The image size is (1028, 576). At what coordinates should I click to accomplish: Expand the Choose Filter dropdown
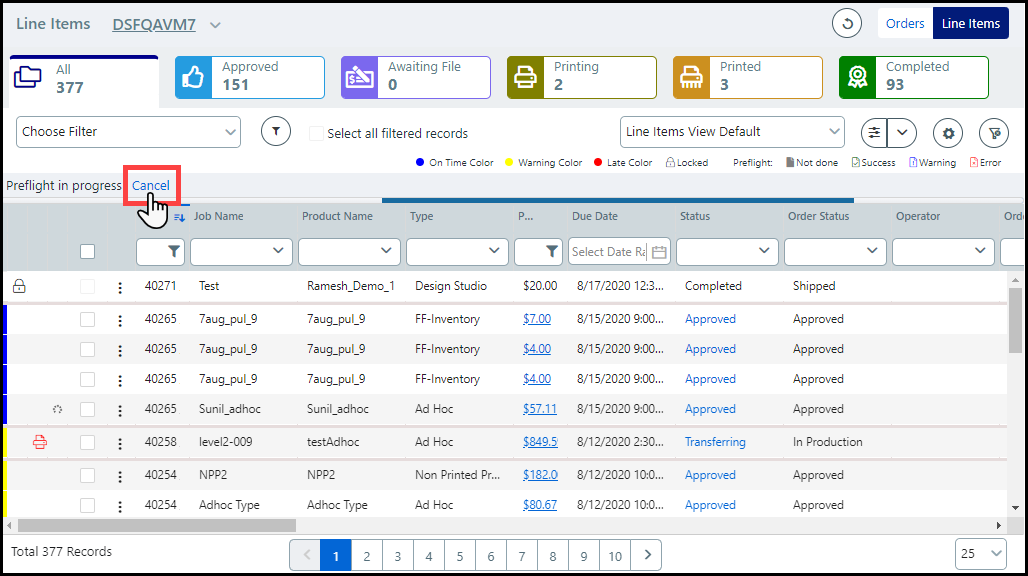tap(129, 131)
